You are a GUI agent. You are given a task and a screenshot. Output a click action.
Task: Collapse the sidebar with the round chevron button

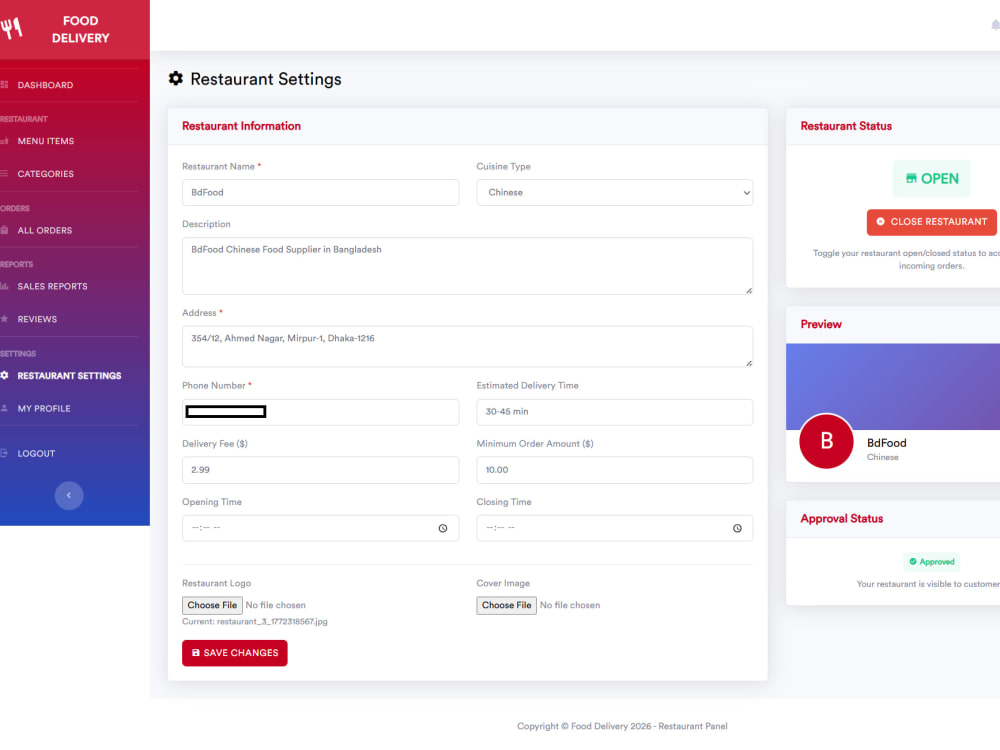pos(69,496)
